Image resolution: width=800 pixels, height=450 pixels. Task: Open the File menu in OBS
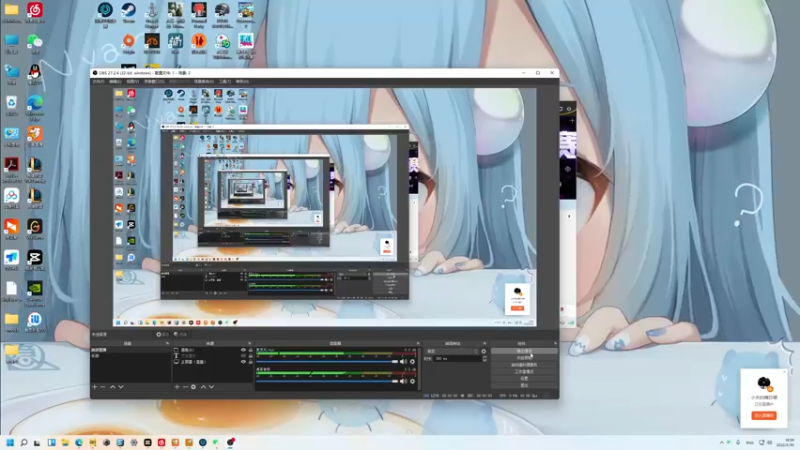98,81
